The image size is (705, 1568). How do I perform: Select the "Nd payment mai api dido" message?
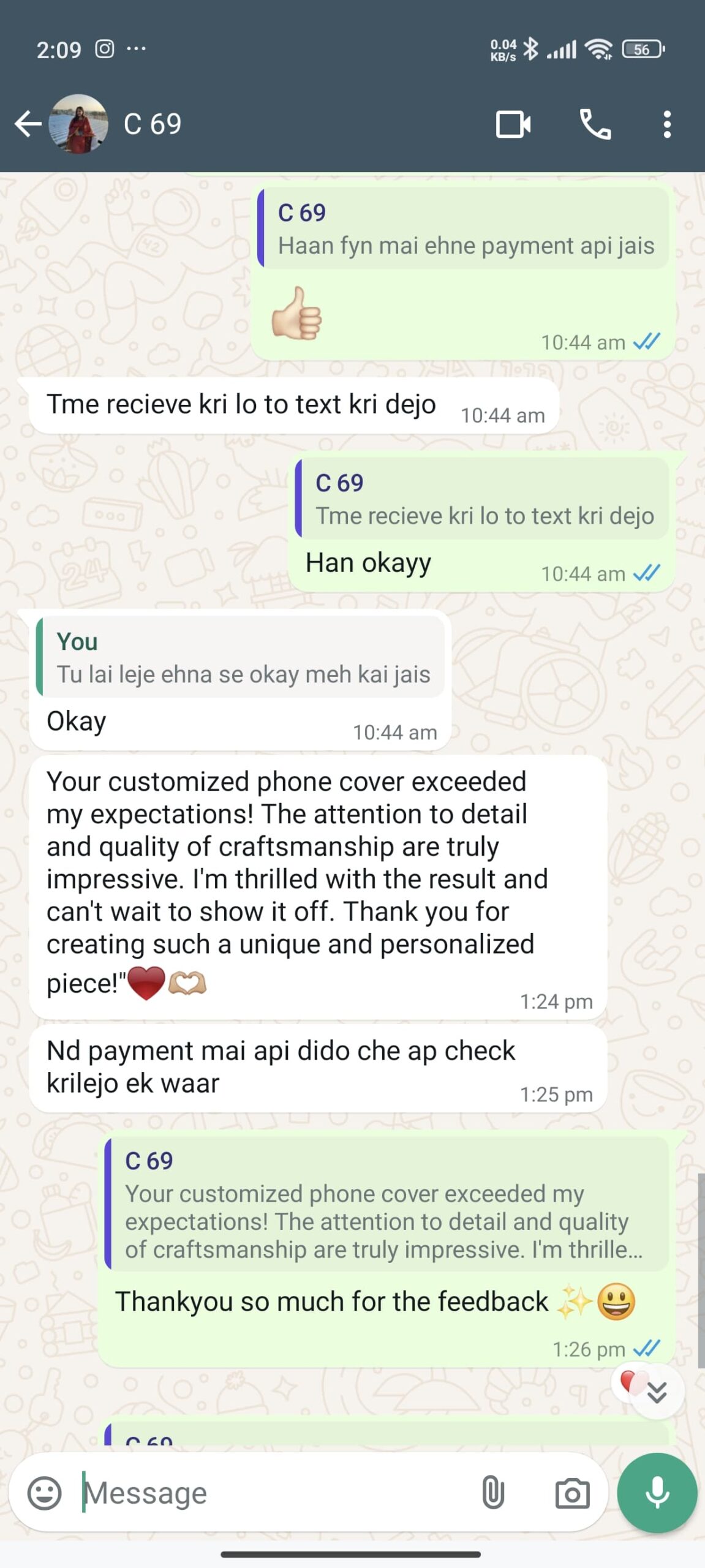point(319,1069)
